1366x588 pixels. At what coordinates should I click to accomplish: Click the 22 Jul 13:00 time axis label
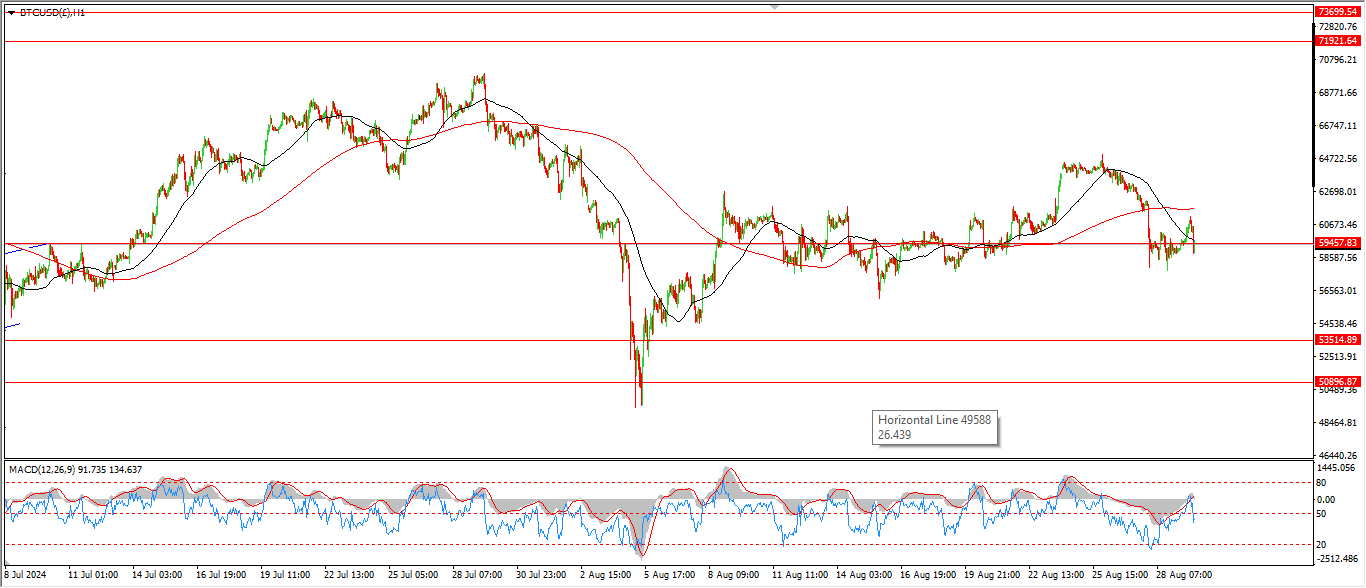(349, 576)
